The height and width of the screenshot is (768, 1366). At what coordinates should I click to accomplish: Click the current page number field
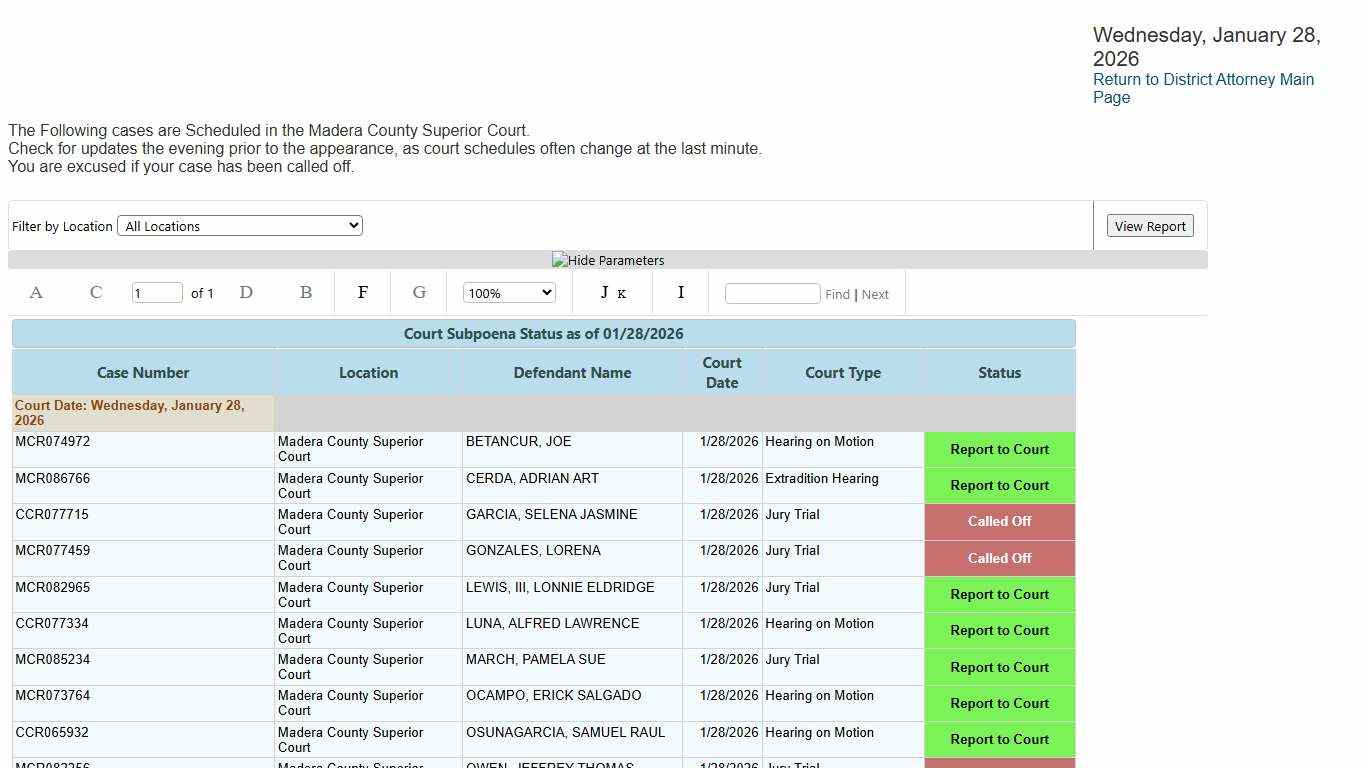tap(157, 293)
